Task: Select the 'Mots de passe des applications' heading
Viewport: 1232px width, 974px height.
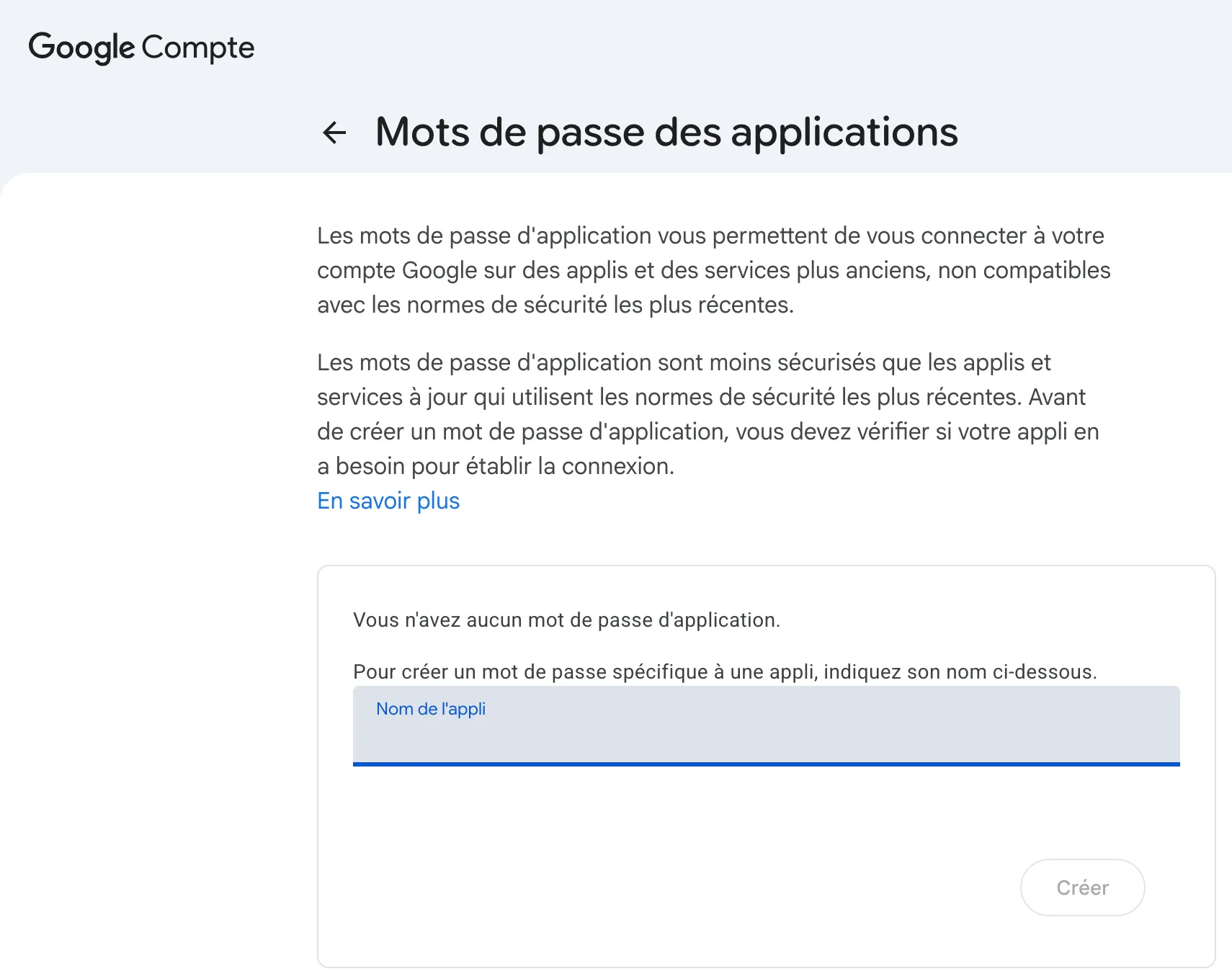Action: point(666,133)
